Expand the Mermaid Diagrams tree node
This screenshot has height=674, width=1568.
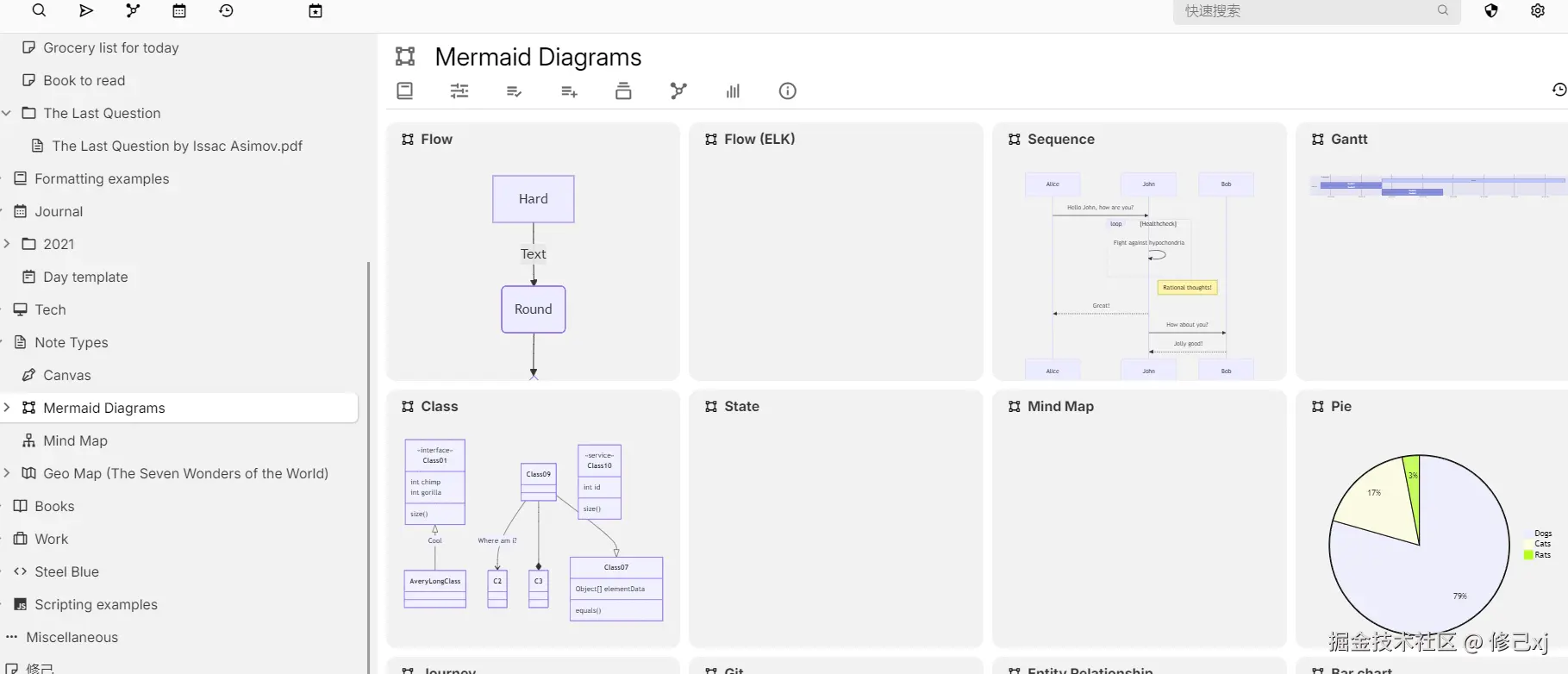[7, 408]
